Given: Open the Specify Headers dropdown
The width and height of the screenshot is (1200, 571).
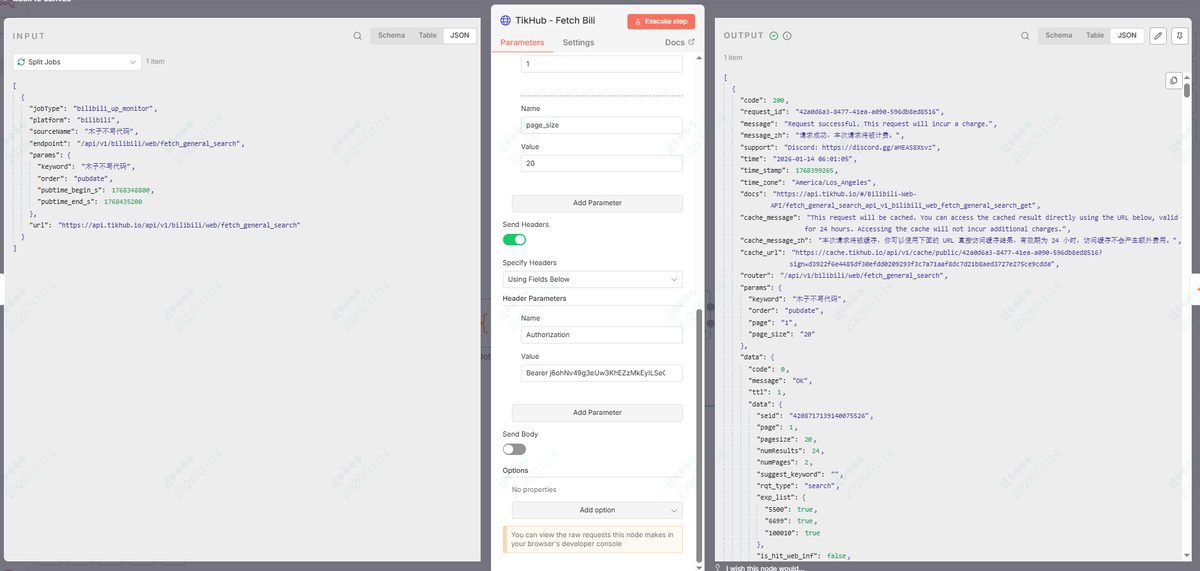Looking at the screenshot, I should [593, 279].
